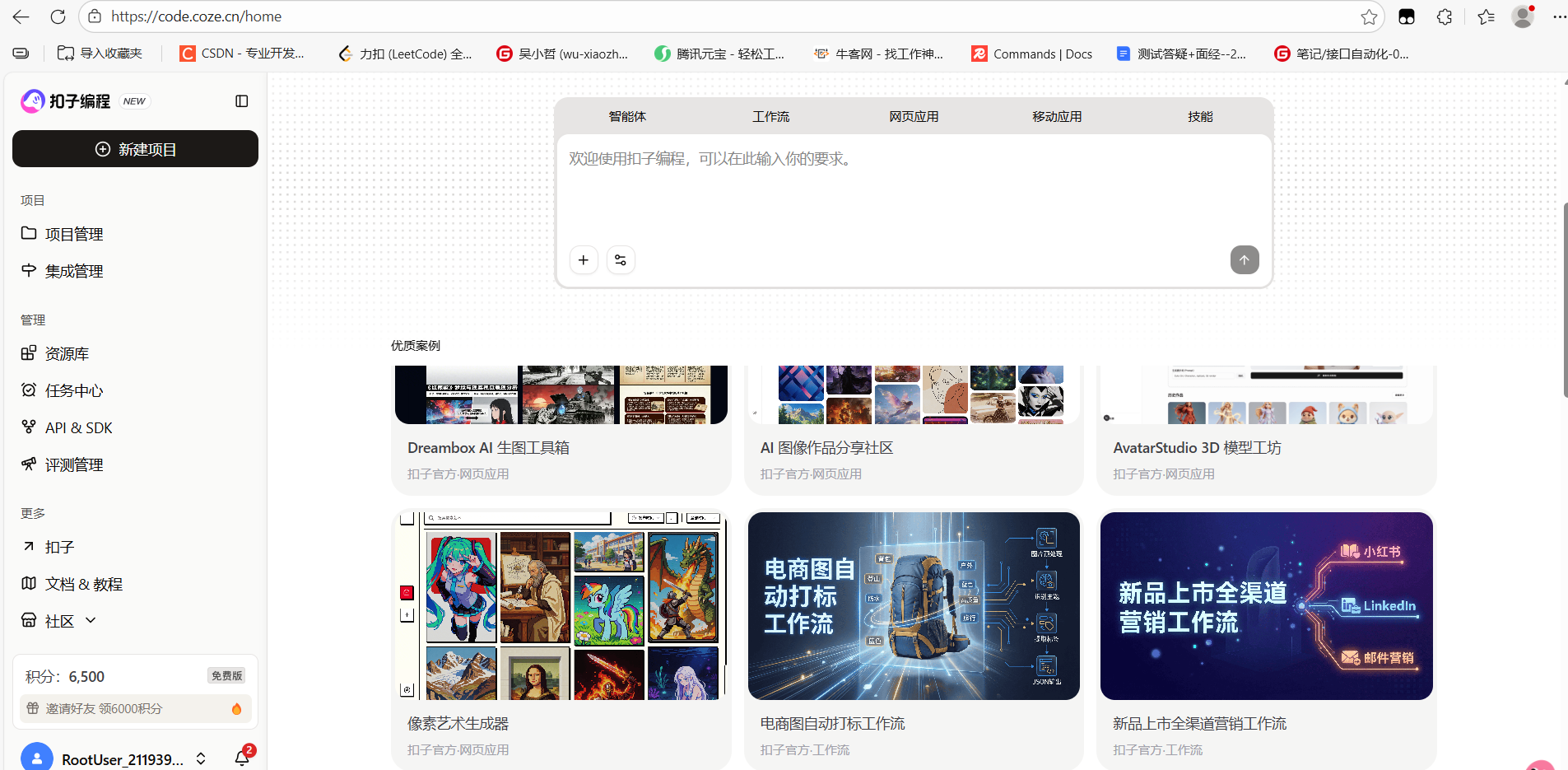Open CSDN bookmark
This screenshot has width=1568, height=770.
(242, 54)
